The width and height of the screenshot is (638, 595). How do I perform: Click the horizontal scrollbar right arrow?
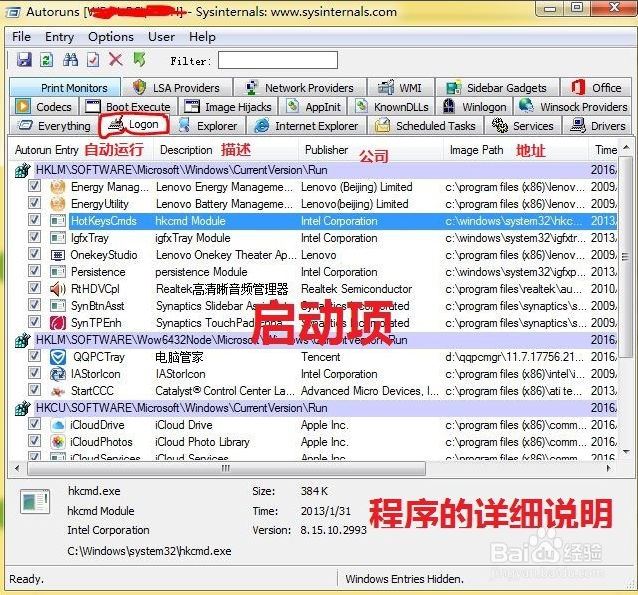(x=608, y=468)
